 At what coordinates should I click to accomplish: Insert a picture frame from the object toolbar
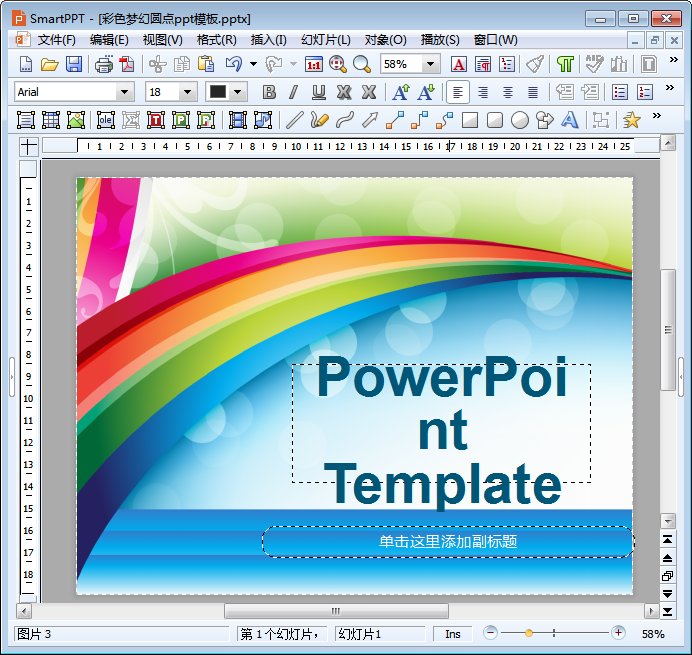click(76, 120)
